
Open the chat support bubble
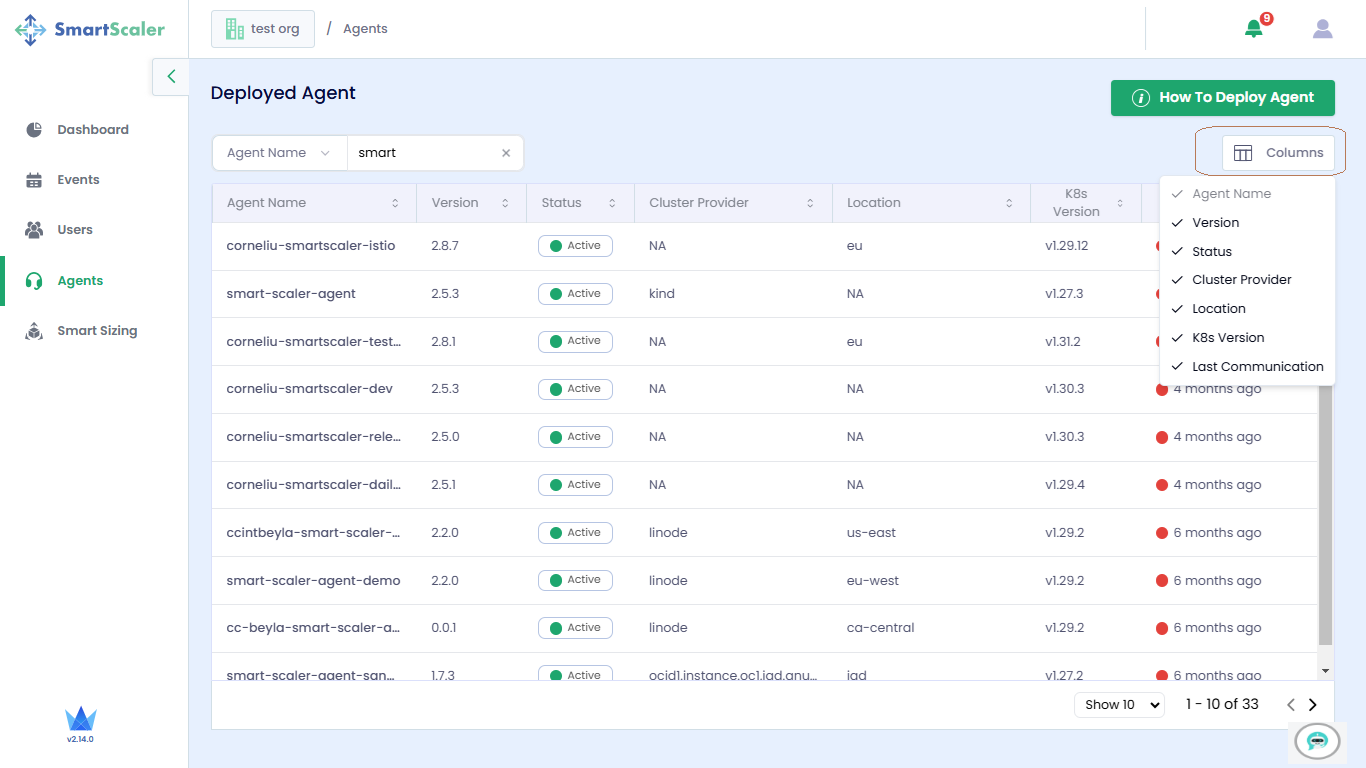pos(1317,741)
